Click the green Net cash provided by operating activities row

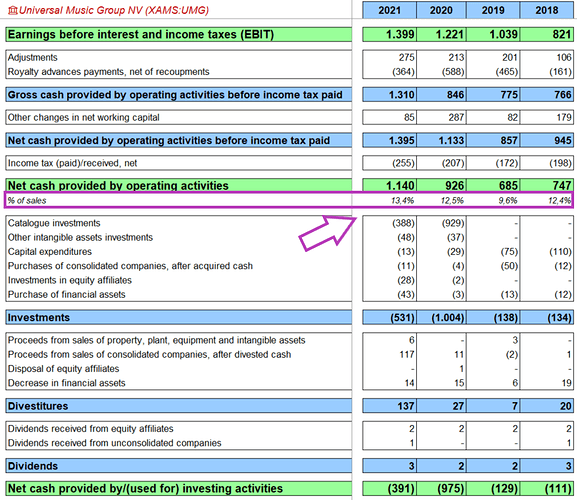tap(178, 185)
